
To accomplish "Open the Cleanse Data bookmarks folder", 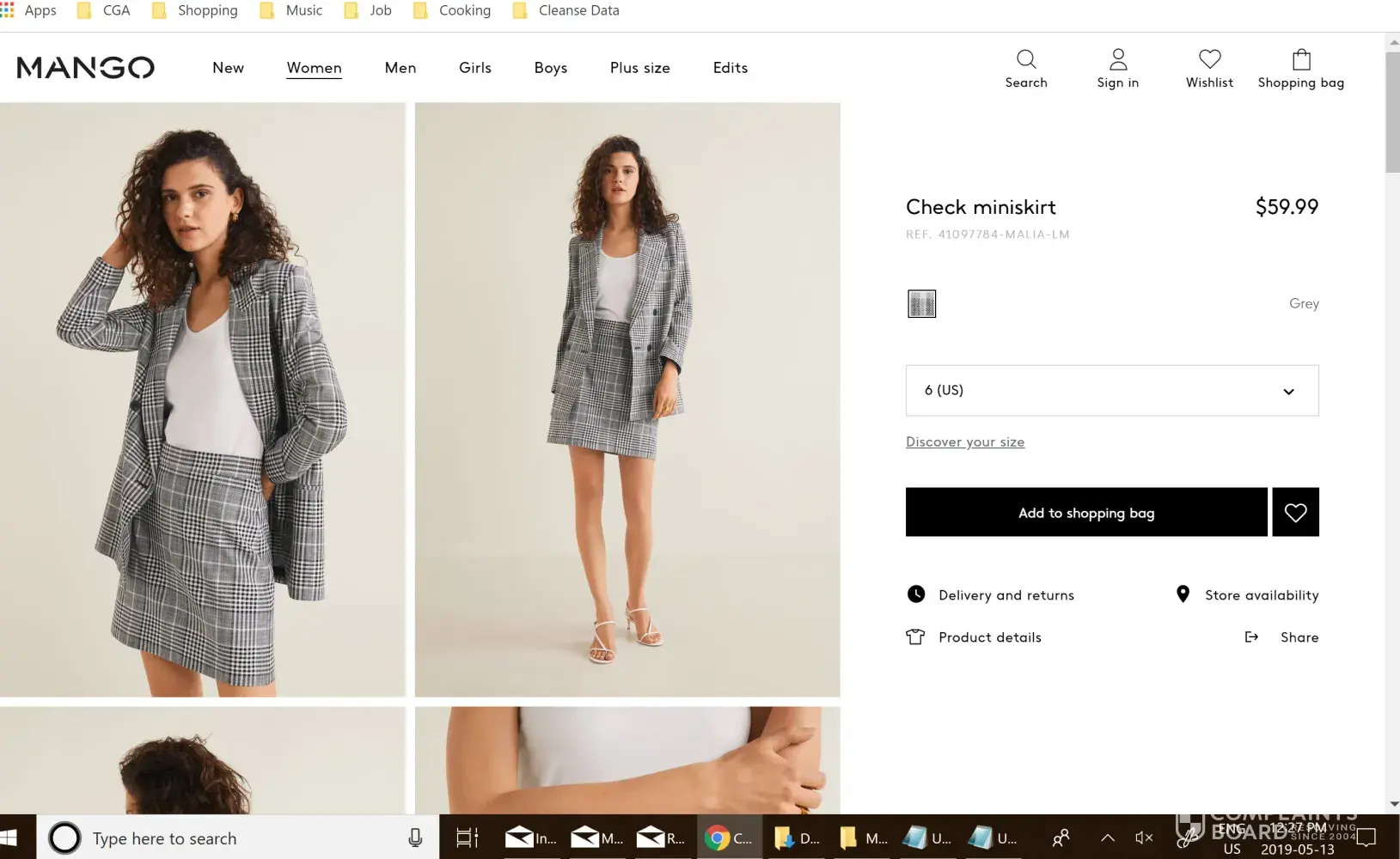I will pyautogui.click(x=566, y=10).
